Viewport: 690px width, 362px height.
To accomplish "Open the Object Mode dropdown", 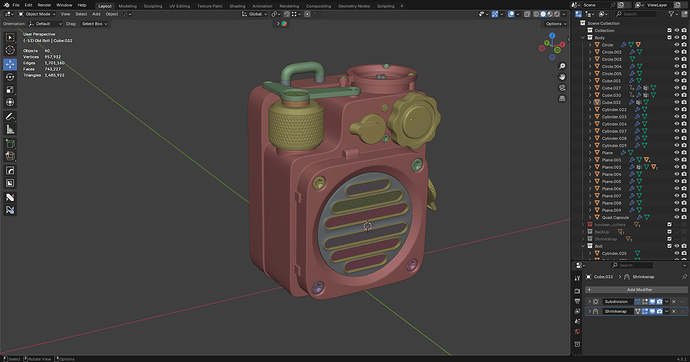I will 37,14.
